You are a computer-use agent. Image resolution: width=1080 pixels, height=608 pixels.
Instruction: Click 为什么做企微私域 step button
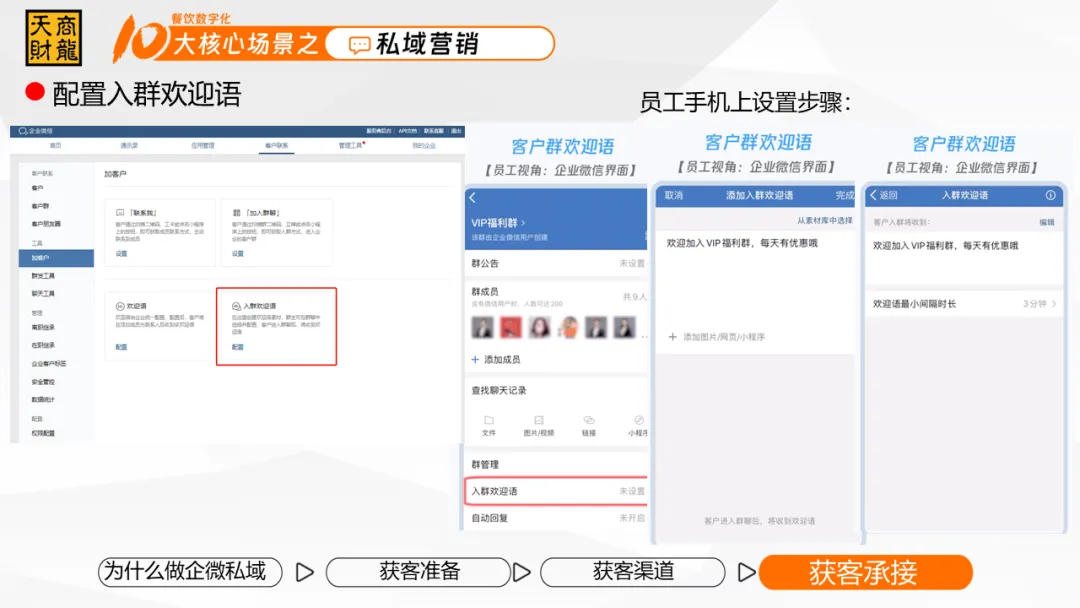[190, 572]
